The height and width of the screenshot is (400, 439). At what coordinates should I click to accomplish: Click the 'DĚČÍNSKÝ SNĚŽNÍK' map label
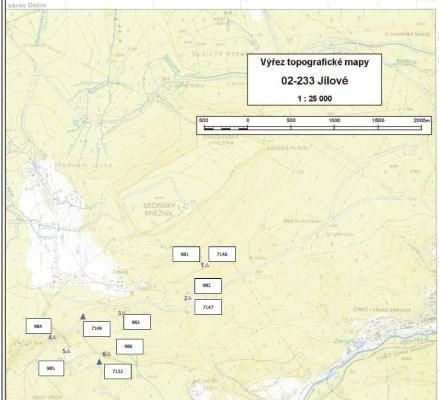tap(160, 209)
